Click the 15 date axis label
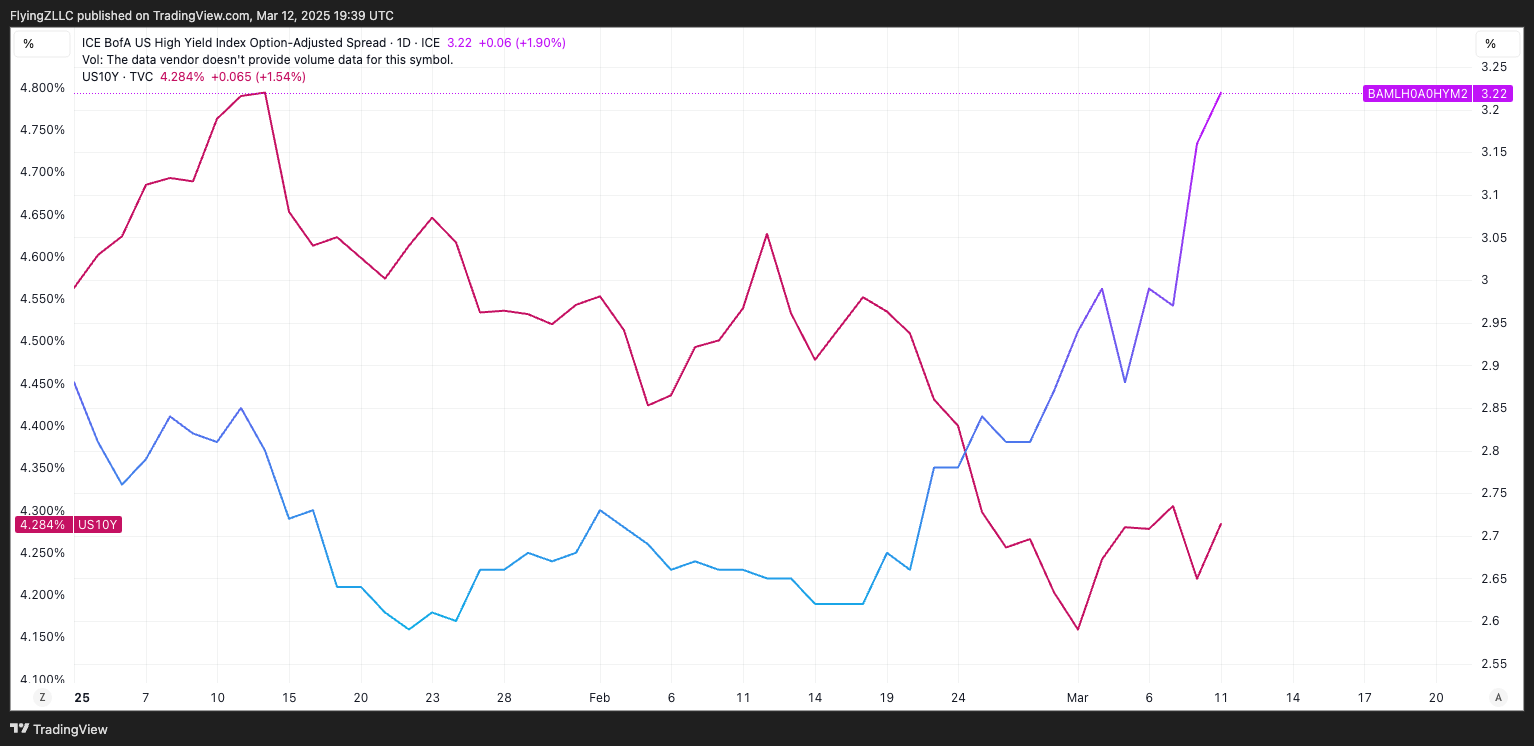This screenshot has width=1534, height=746. point(289,697)
